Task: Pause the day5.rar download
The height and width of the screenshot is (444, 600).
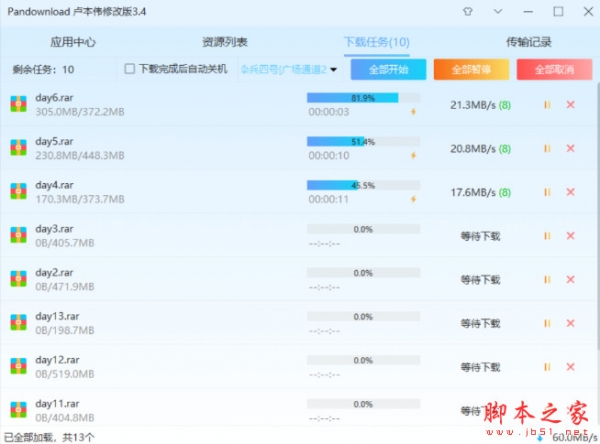Action: coord(547,148)
